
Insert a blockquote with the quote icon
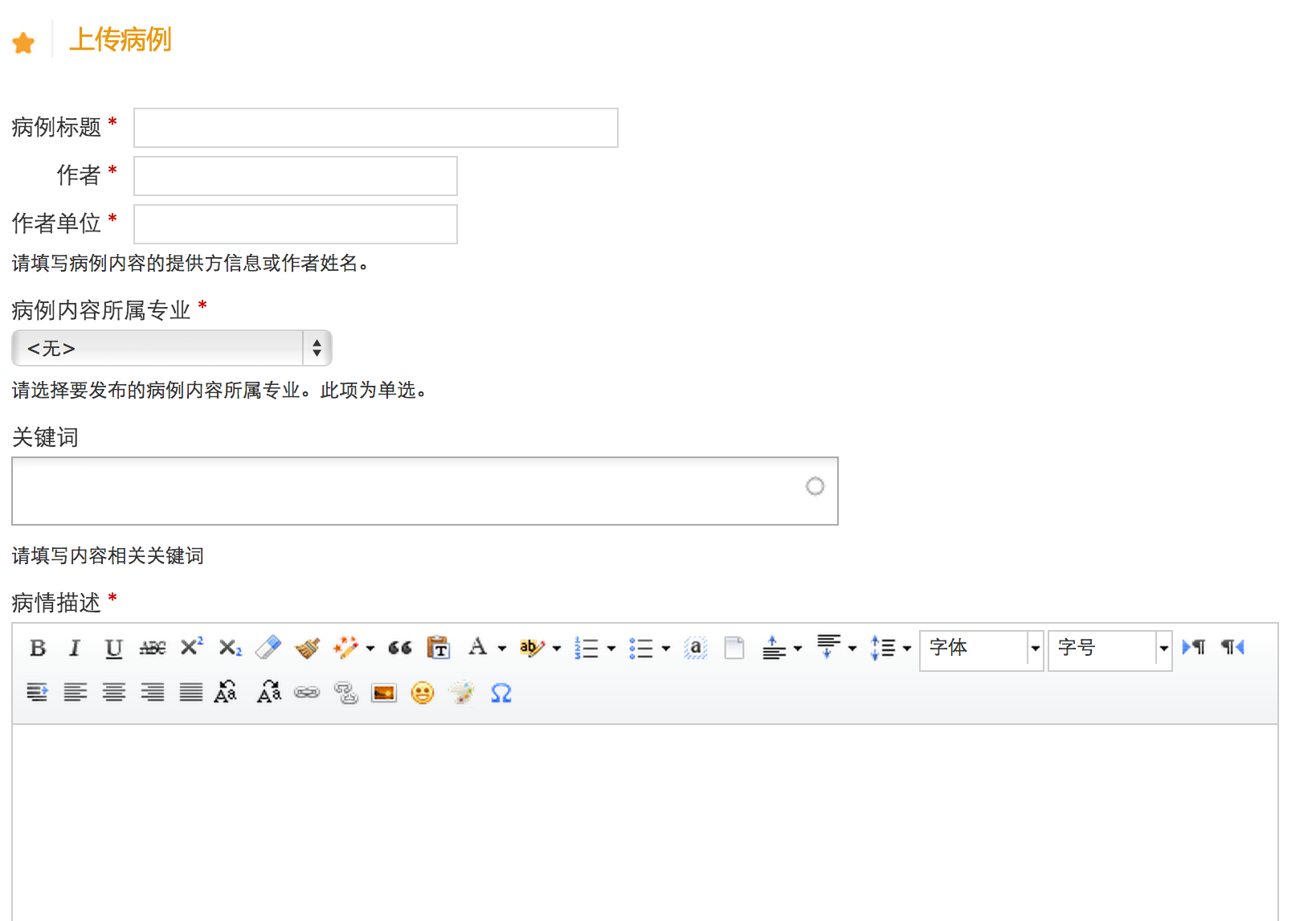pyautogui.click(x=399, y=648)
